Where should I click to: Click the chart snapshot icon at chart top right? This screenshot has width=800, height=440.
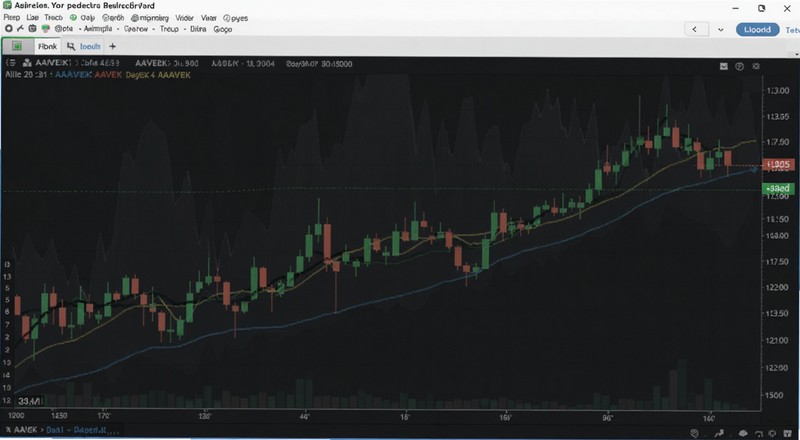pyautogui.click(x=723, y=66)
